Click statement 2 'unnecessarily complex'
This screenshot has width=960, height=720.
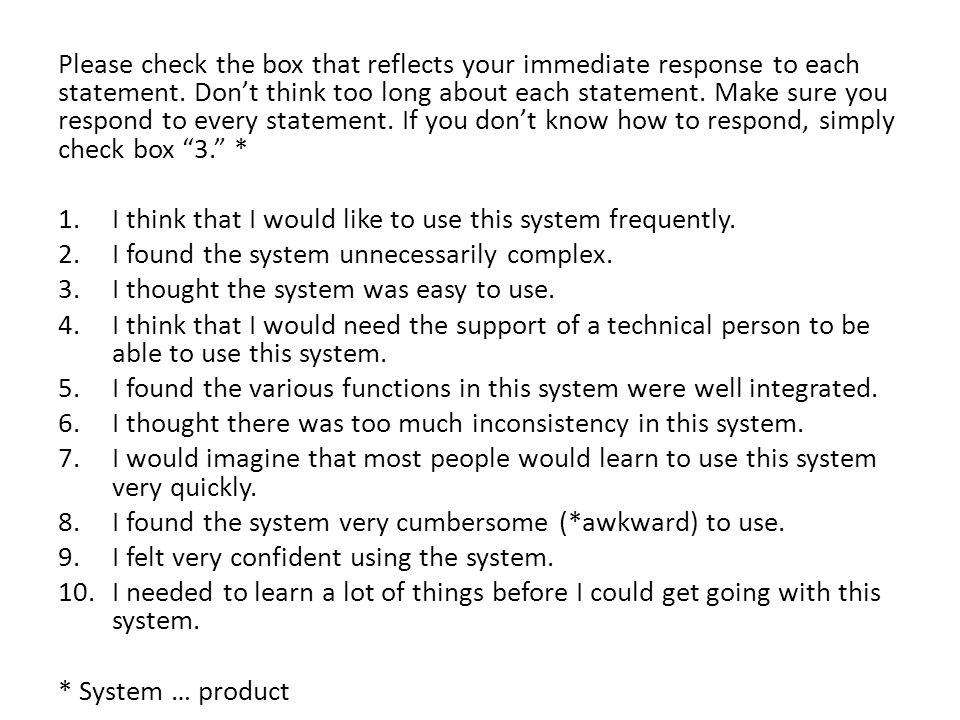tap(362, 255)
